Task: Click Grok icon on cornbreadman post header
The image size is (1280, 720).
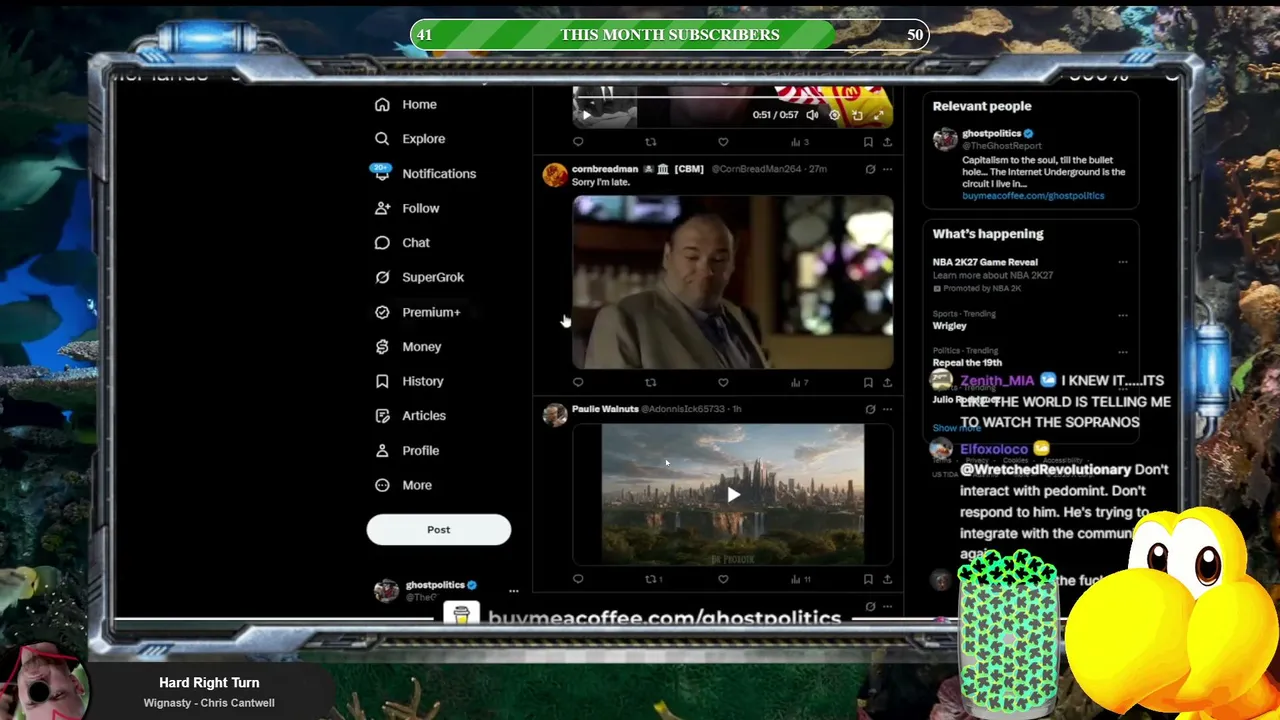Action: click(x=870, y=169)
